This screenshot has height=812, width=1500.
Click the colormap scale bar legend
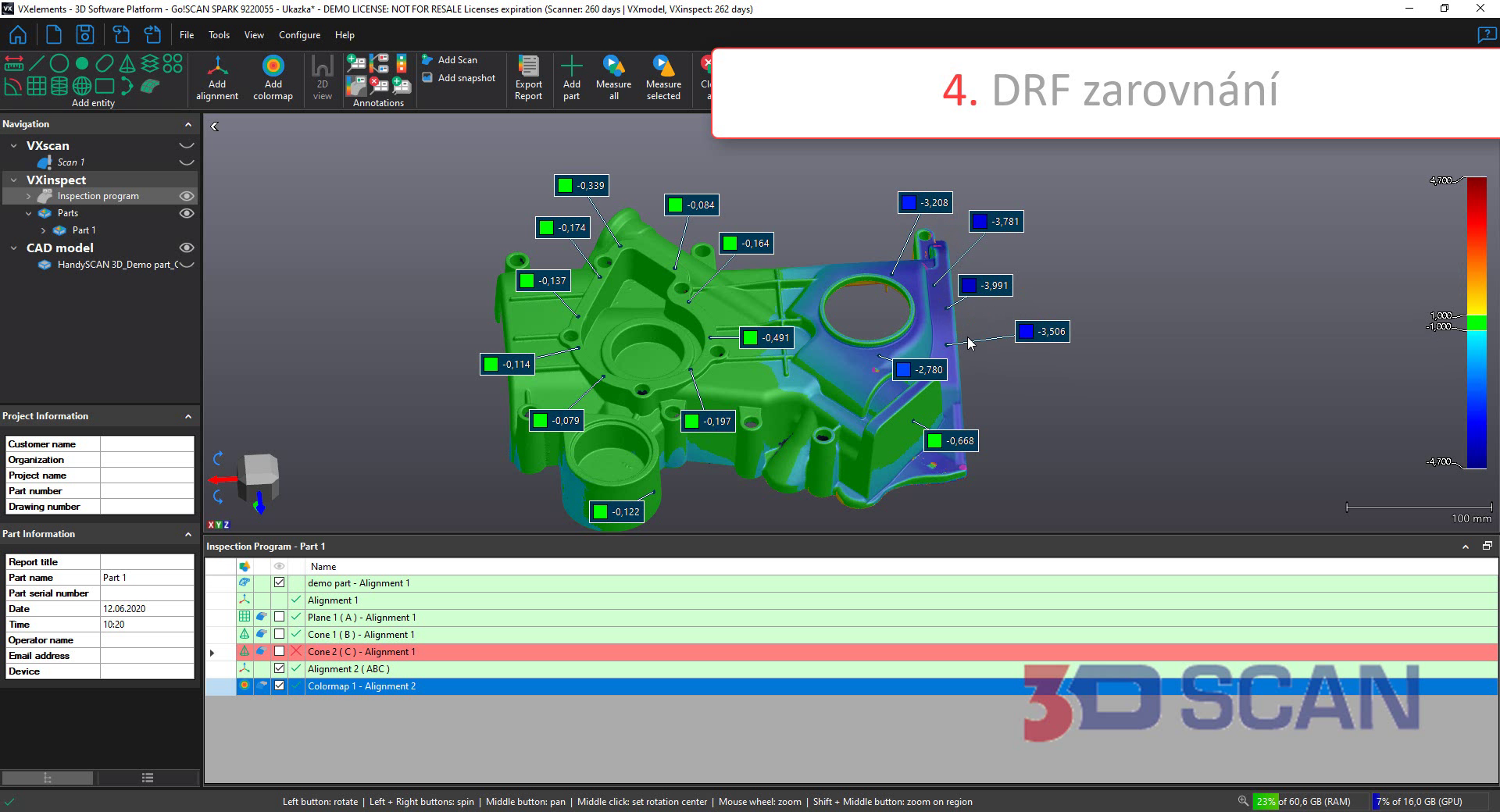pos(1476,323)
